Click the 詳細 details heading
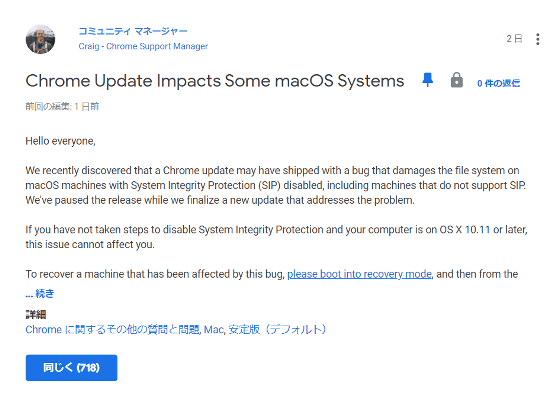 tap(36, 314)
